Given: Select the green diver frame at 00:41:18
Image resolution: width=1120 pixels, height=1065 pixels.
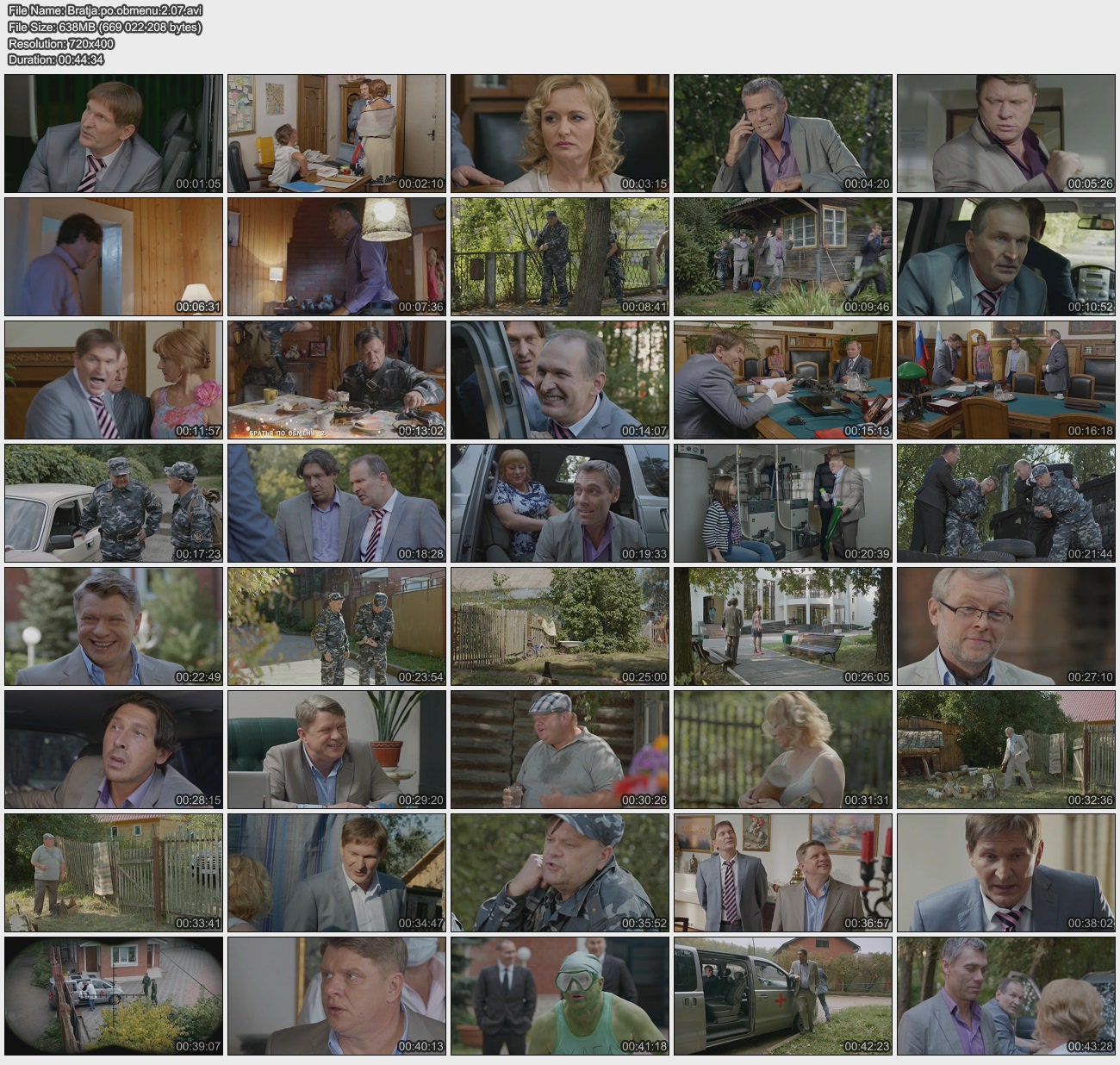Looking at the screenshot, I should 559,996.
